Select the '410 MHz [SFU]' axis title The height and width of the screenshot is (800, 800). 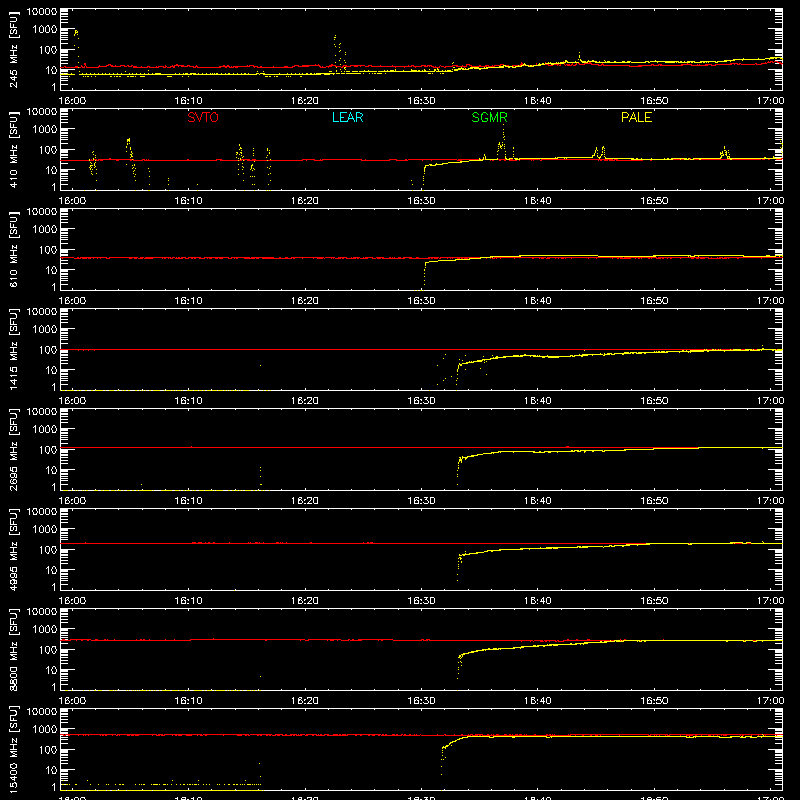pos(14,149)
